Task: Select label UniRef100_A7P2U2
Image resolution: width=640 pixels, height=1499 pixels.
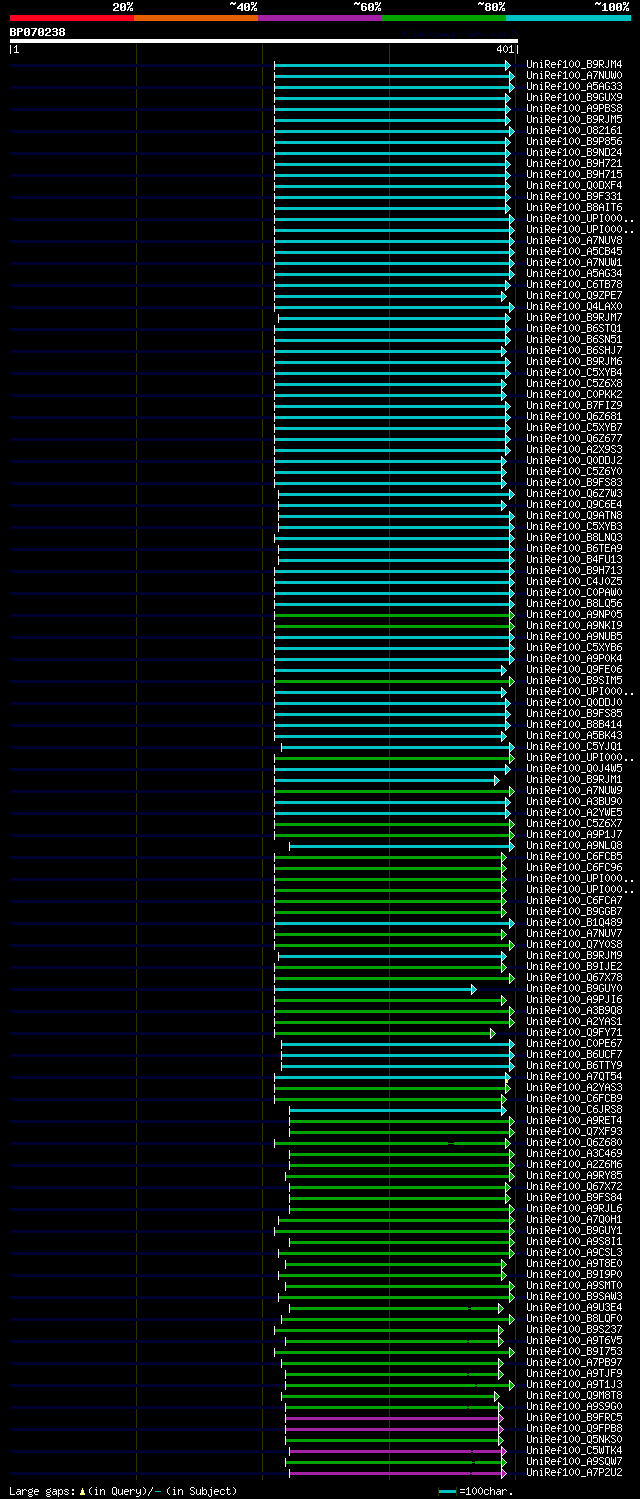Action: pos(575,1473)
